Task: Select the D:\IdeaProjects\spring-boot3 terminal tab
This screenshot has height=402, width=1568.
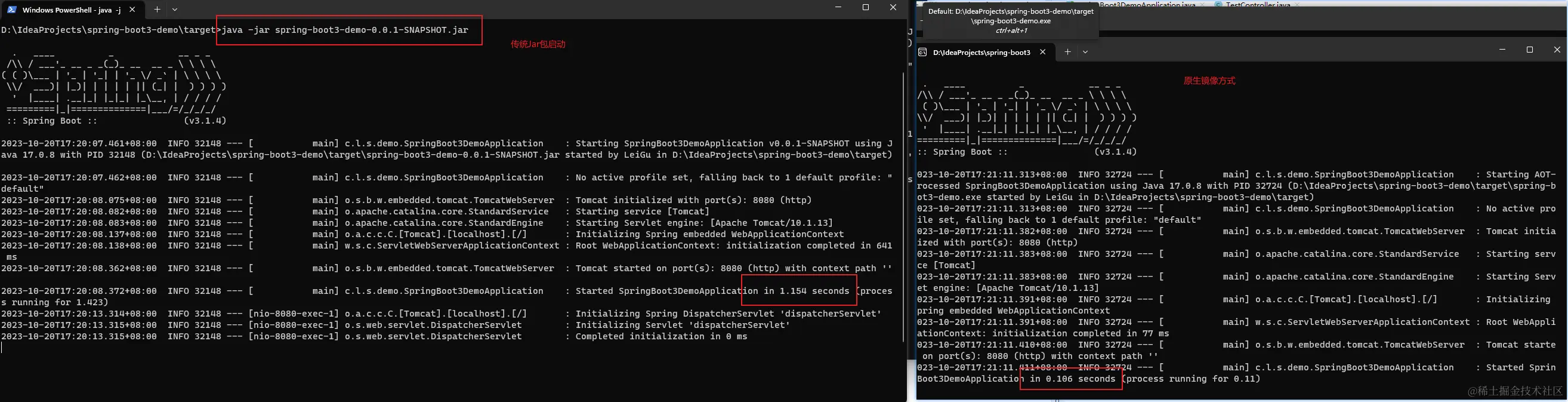Action: [x=981, y=53]
